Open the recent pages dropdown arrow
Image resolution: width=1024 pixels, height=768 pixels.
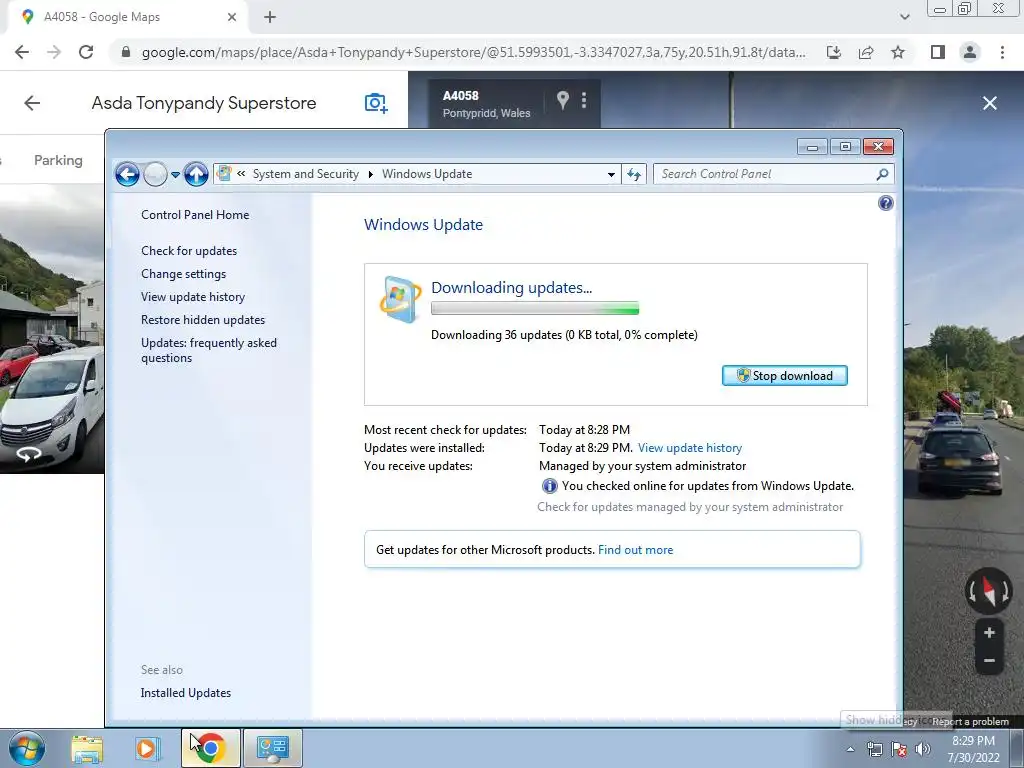(x=175, y=174)
